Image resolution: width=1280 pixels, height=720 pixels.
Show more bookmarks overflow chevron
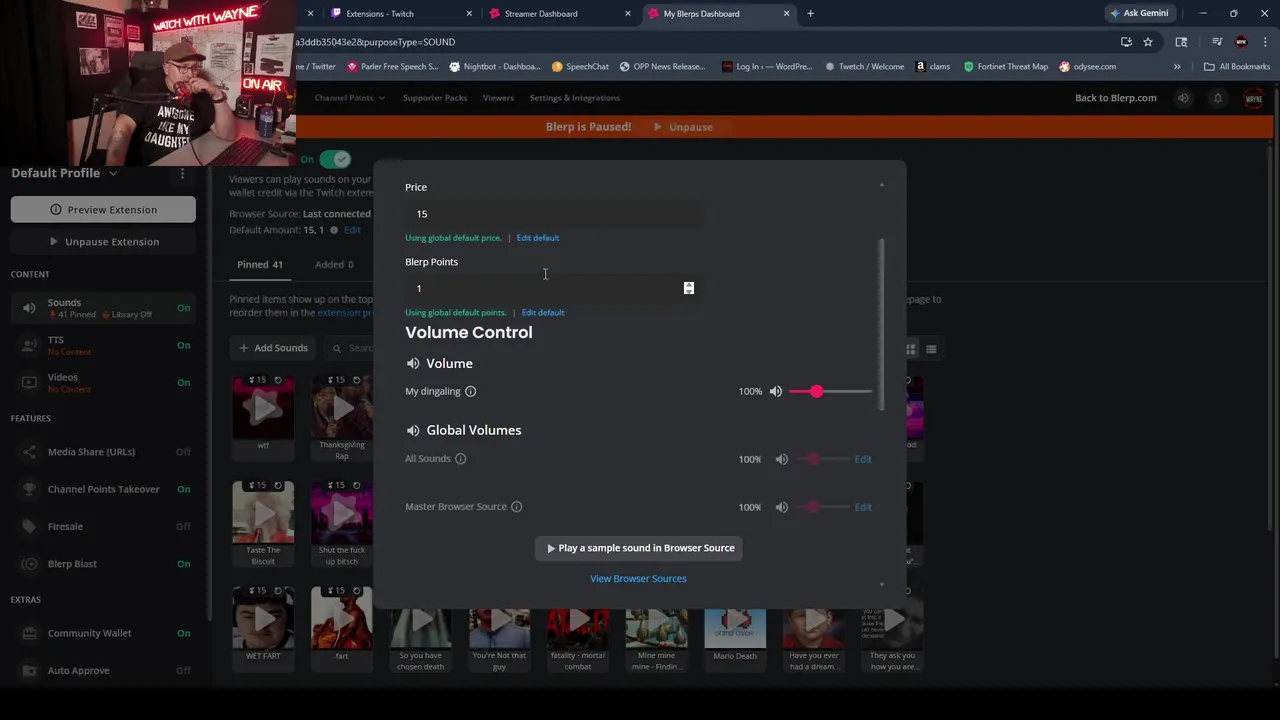tap(1177, 67)
